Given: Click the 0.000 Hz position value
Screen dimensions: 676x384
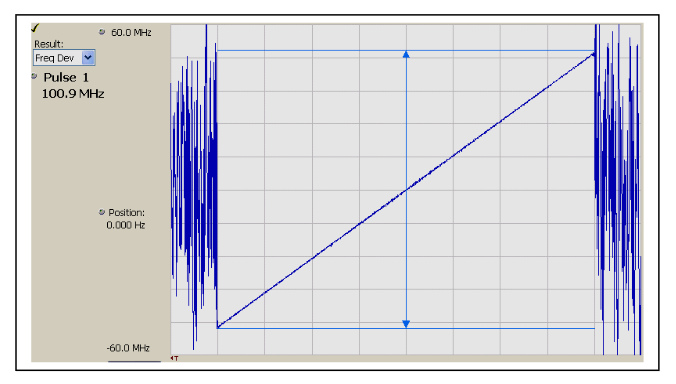Looking at the screenshot, I should 125,225.
